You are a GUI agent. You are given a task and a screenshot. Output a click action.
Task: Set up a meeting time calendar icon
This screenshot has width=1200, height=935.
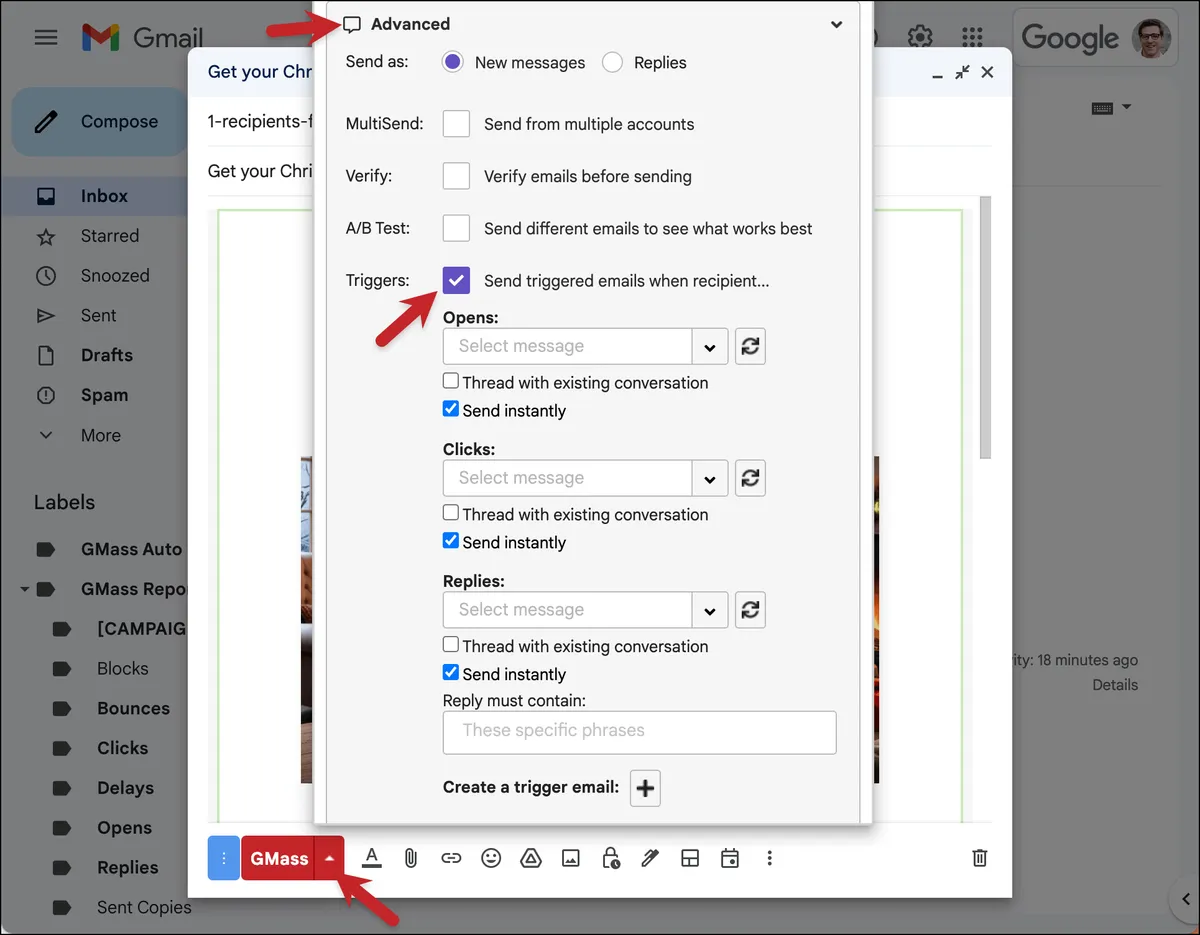[730, 858]
